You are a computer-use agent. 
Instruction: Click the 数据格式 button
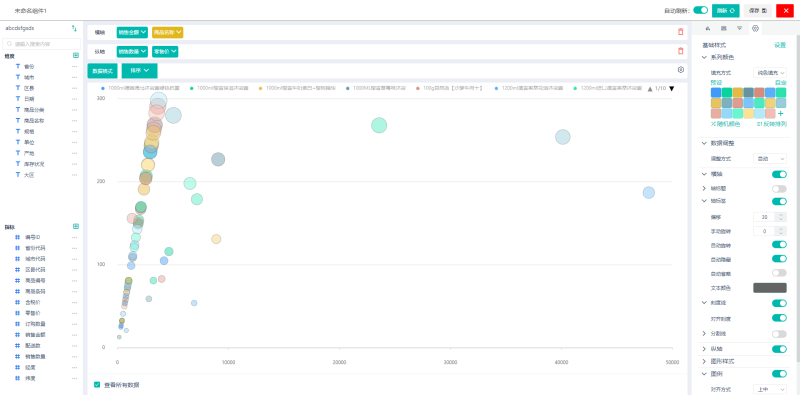coord(103,71)
